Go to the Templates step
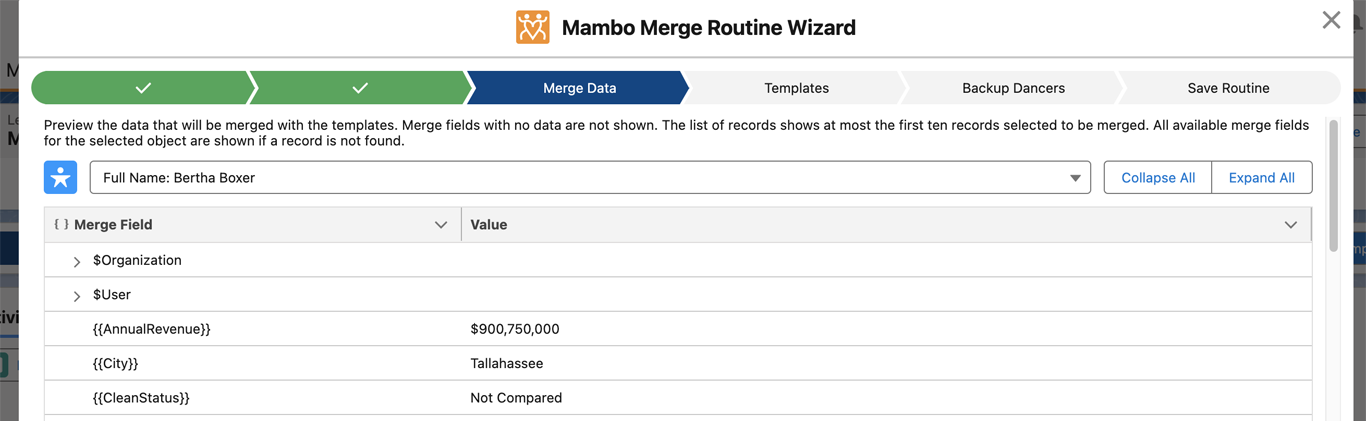 (x=796, y=88)
